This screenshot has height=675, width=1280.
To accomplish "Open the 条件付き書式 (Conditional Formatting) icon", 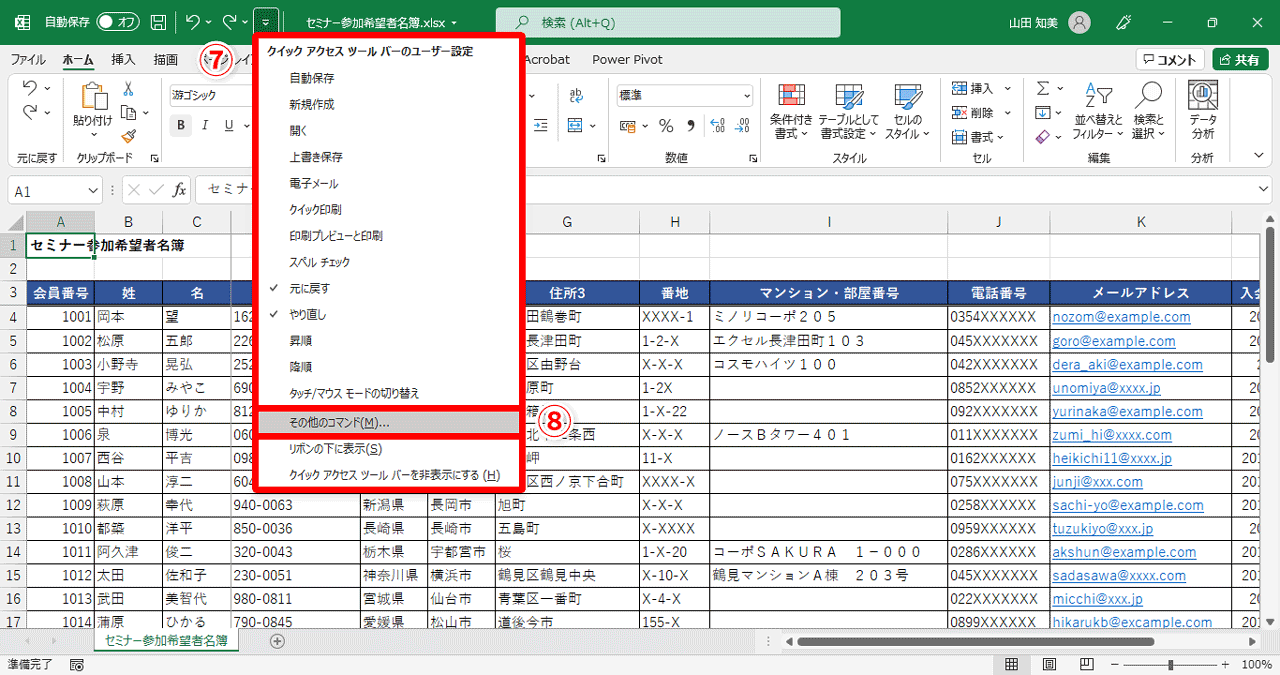I will [x=790, y=112].
